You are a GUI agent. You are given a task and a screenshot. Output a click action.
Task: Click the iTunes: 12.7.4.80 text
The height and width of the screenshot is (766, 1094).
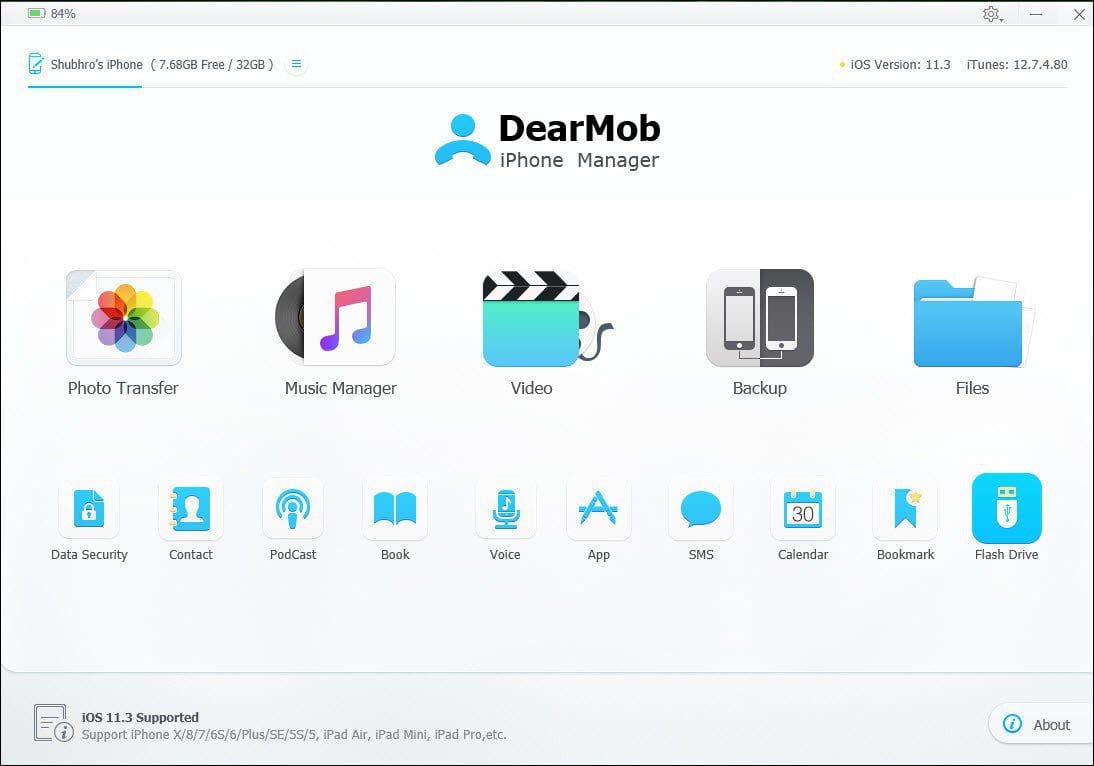(x=1017, y=65)
